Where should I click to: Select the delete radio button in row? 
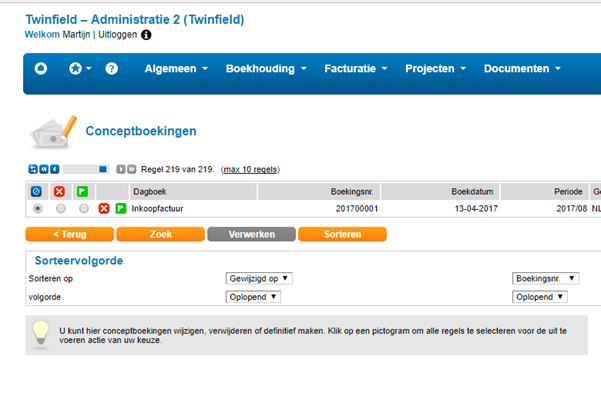pyautogui.click(x=61, y=209)
